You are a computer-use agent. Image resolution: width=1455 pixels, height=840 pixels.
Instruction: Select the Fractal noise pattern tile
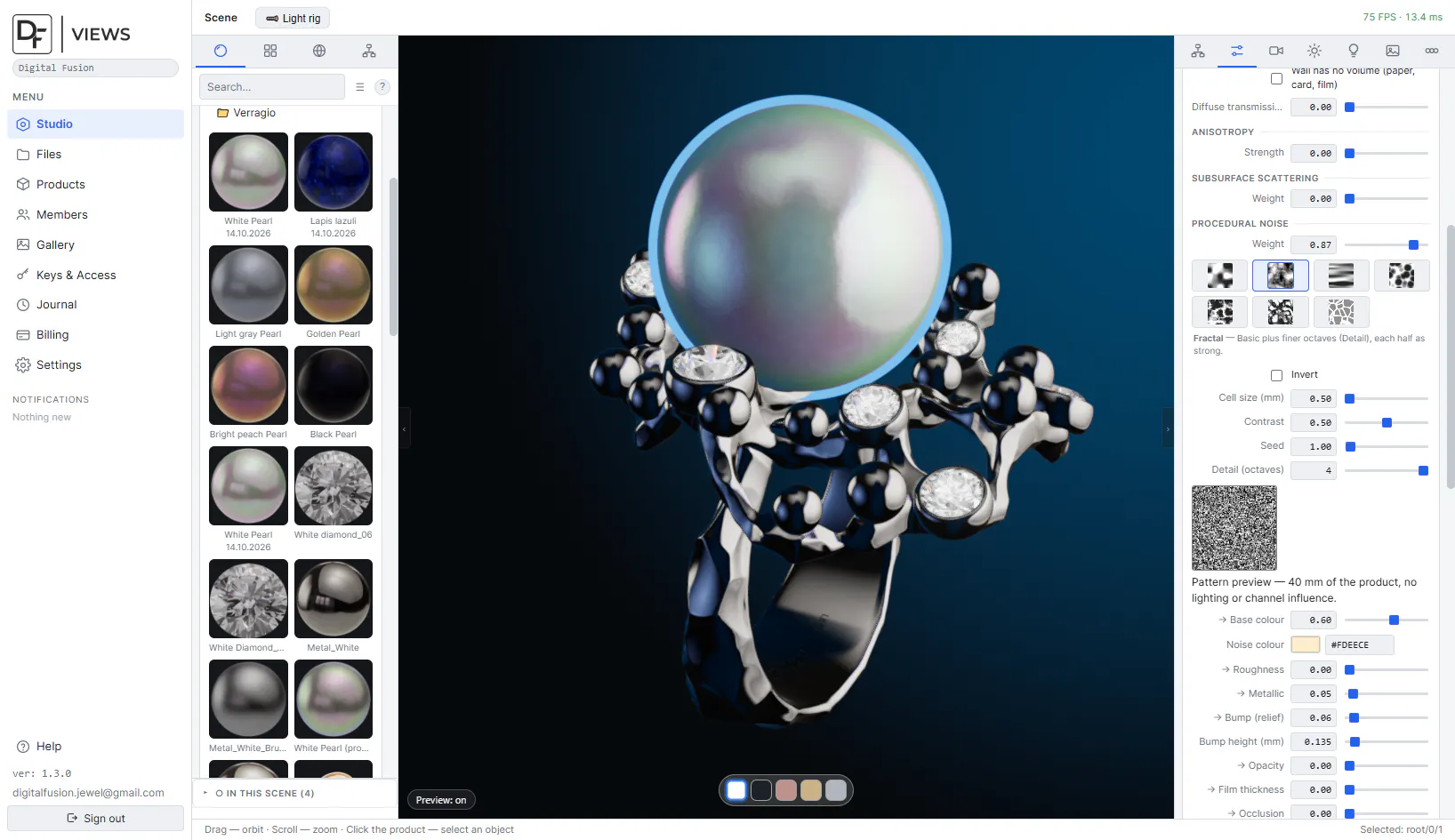(x=1281, y=276)
